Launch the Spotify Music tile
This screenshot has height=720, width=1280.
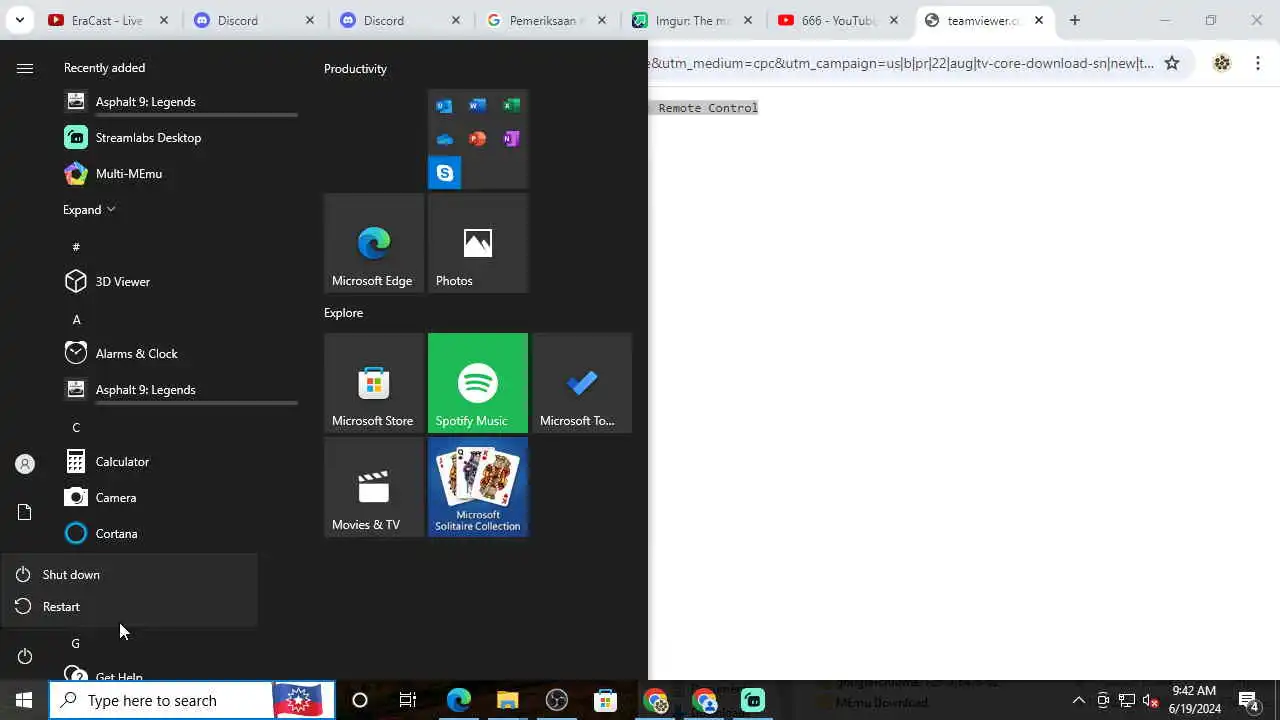tap(478, 383)
